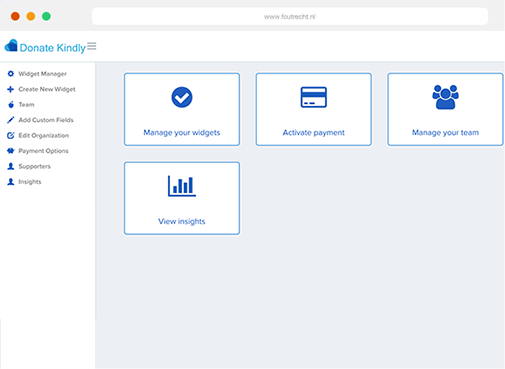Click the credit card icon on payment card
This screenshot has width=505, height=369.
click(x=314, y=97)
